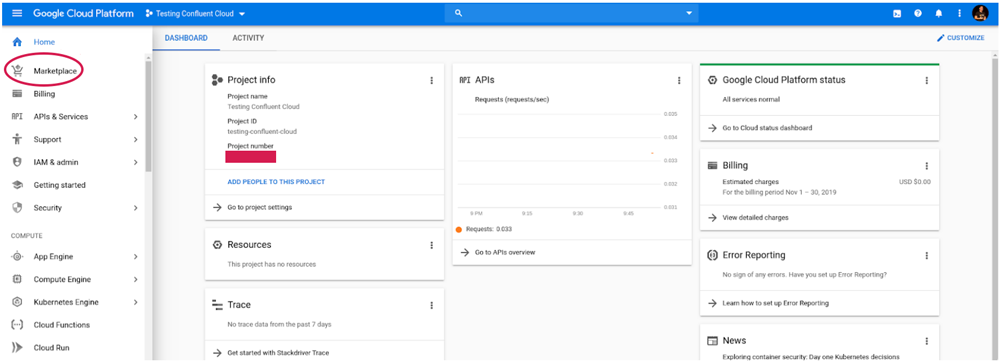Click the Marketplace cart icon

17,71
